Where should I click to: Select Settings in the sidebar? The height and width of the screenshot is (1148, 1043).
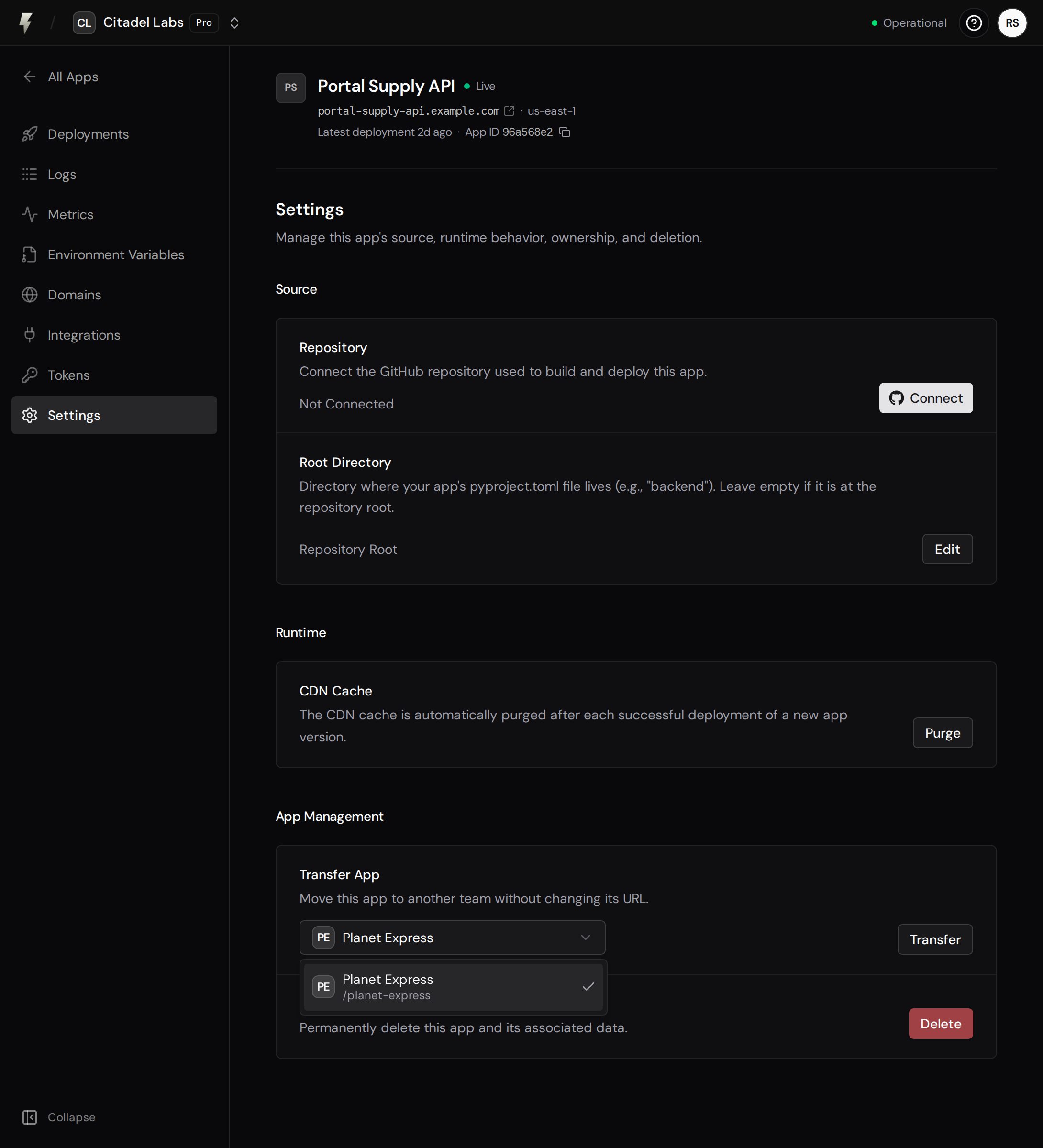pos(114,415)
